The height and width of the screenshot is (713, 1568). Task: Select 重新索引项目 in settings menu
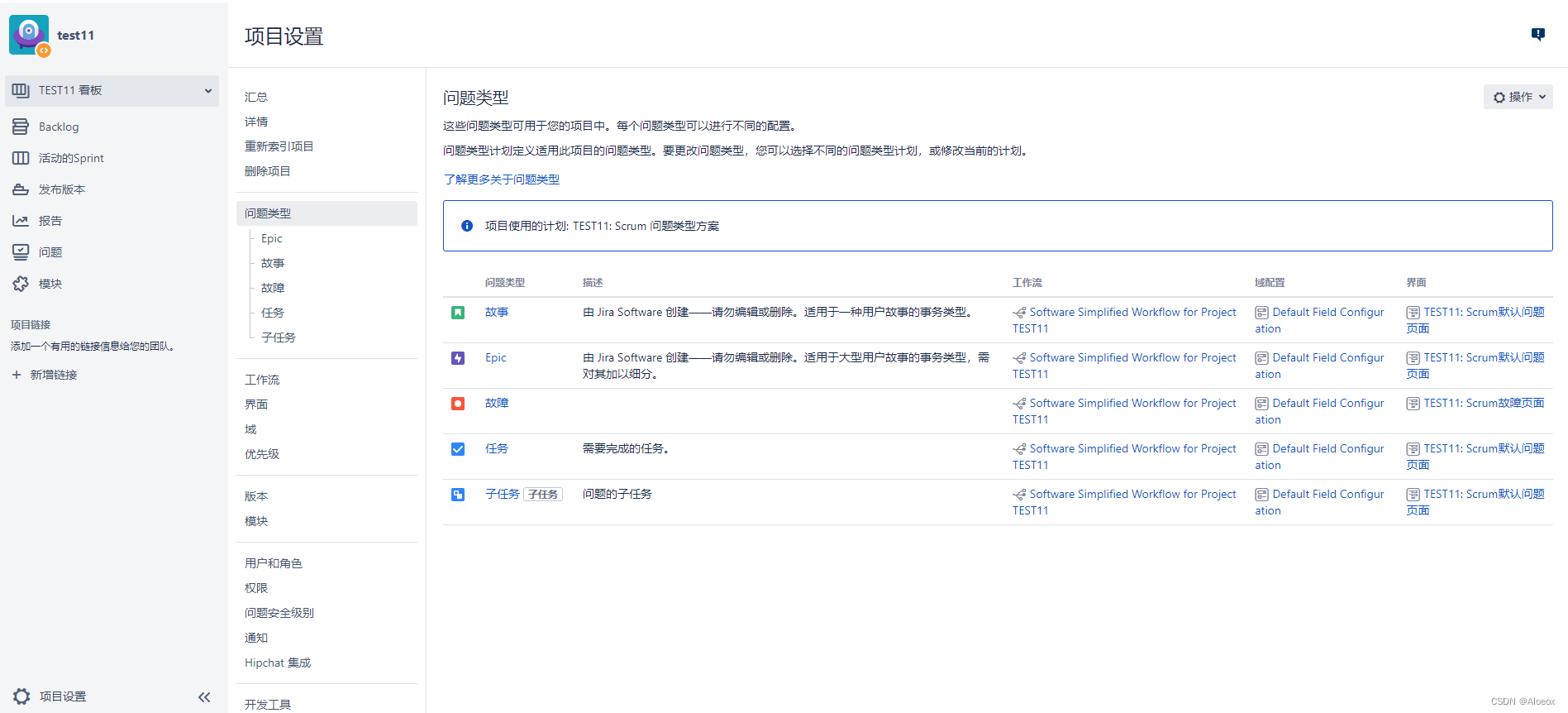click(279, 146)
